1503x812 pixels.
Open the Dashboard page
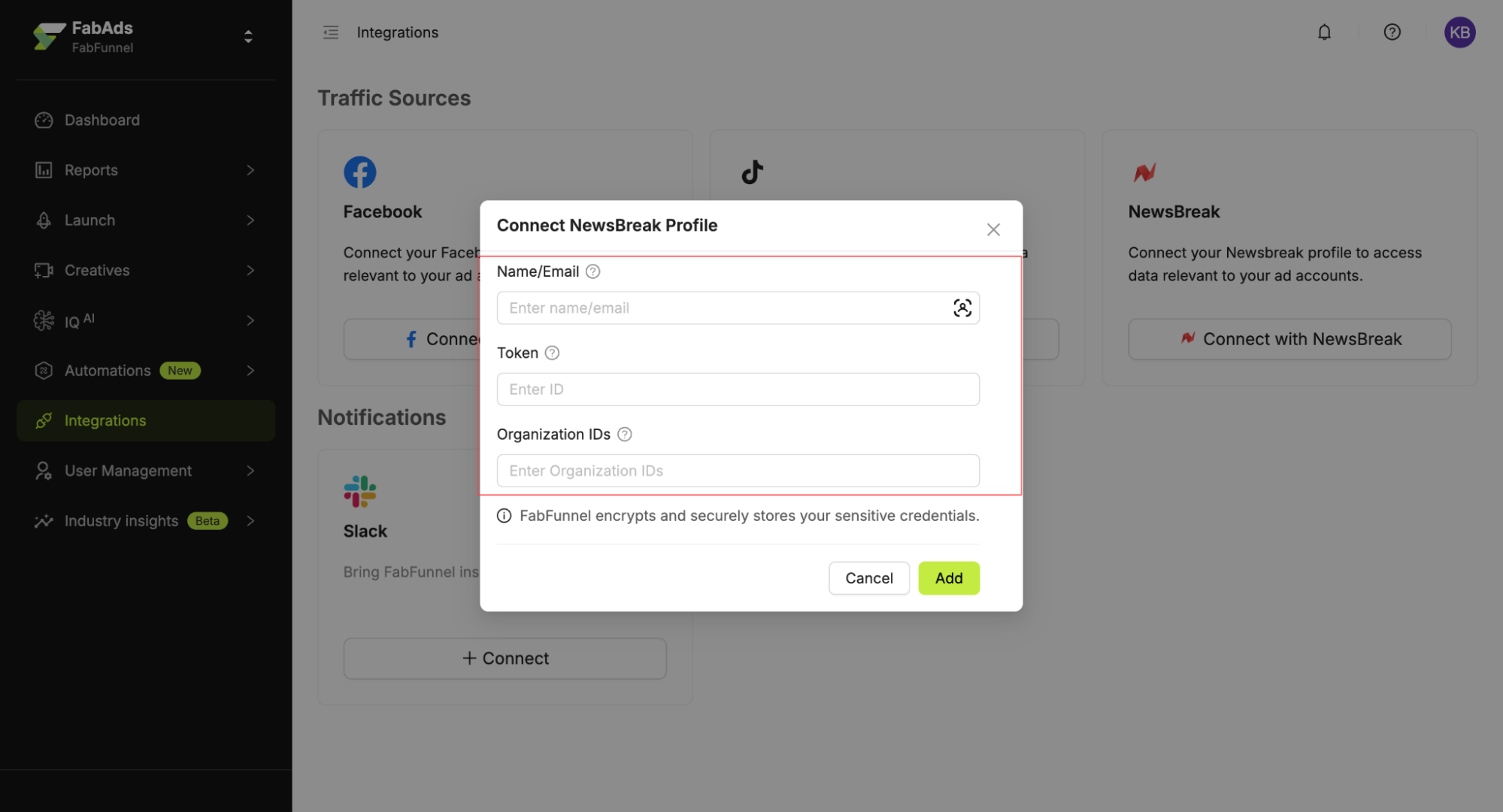coord(102,120)
